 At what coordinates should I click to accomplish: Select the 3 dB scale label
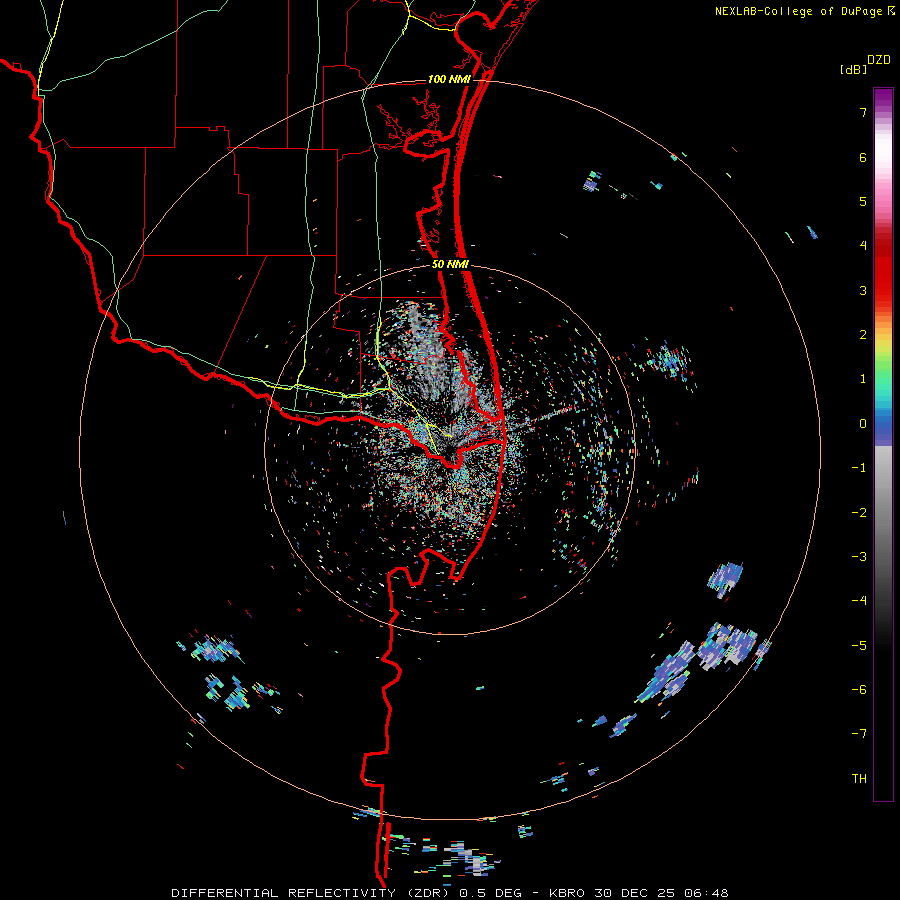[863, 290]
